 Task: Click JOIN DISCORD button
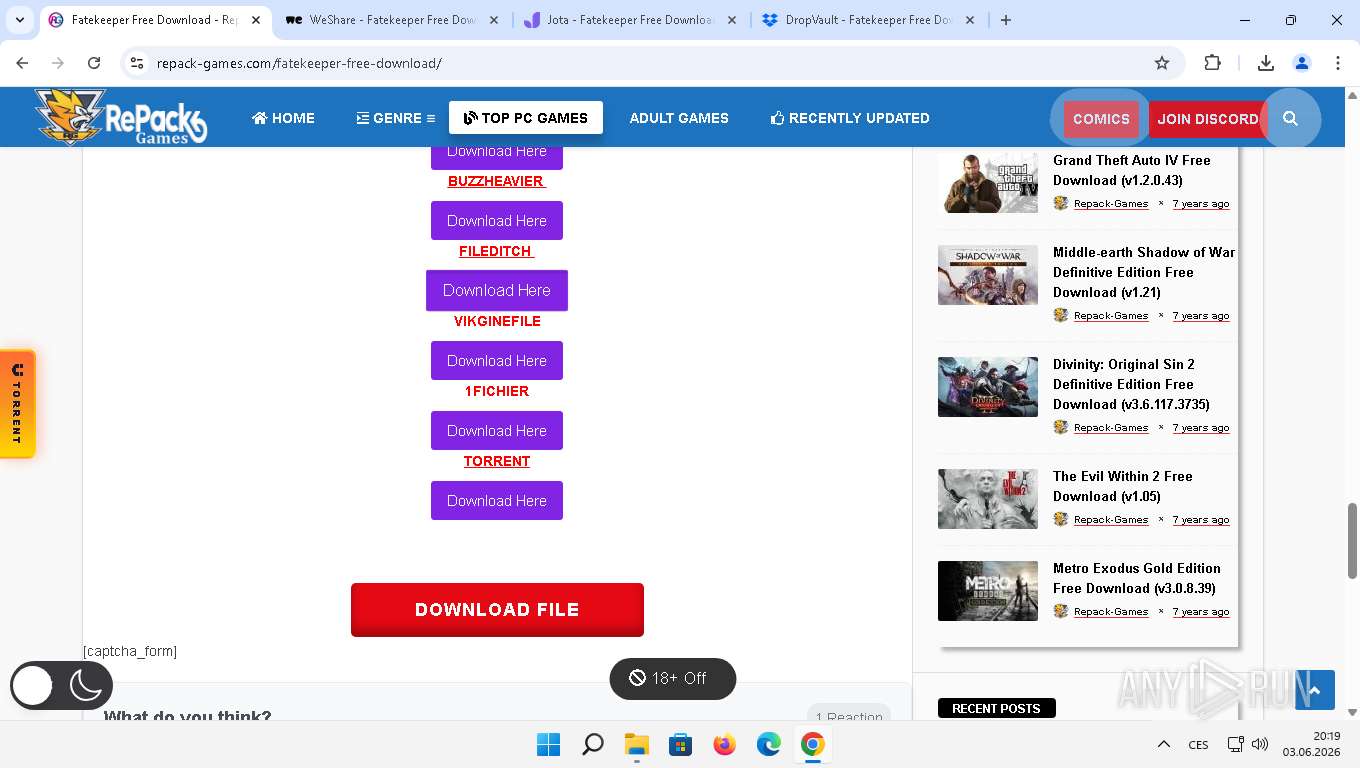tap(1208, 119)
